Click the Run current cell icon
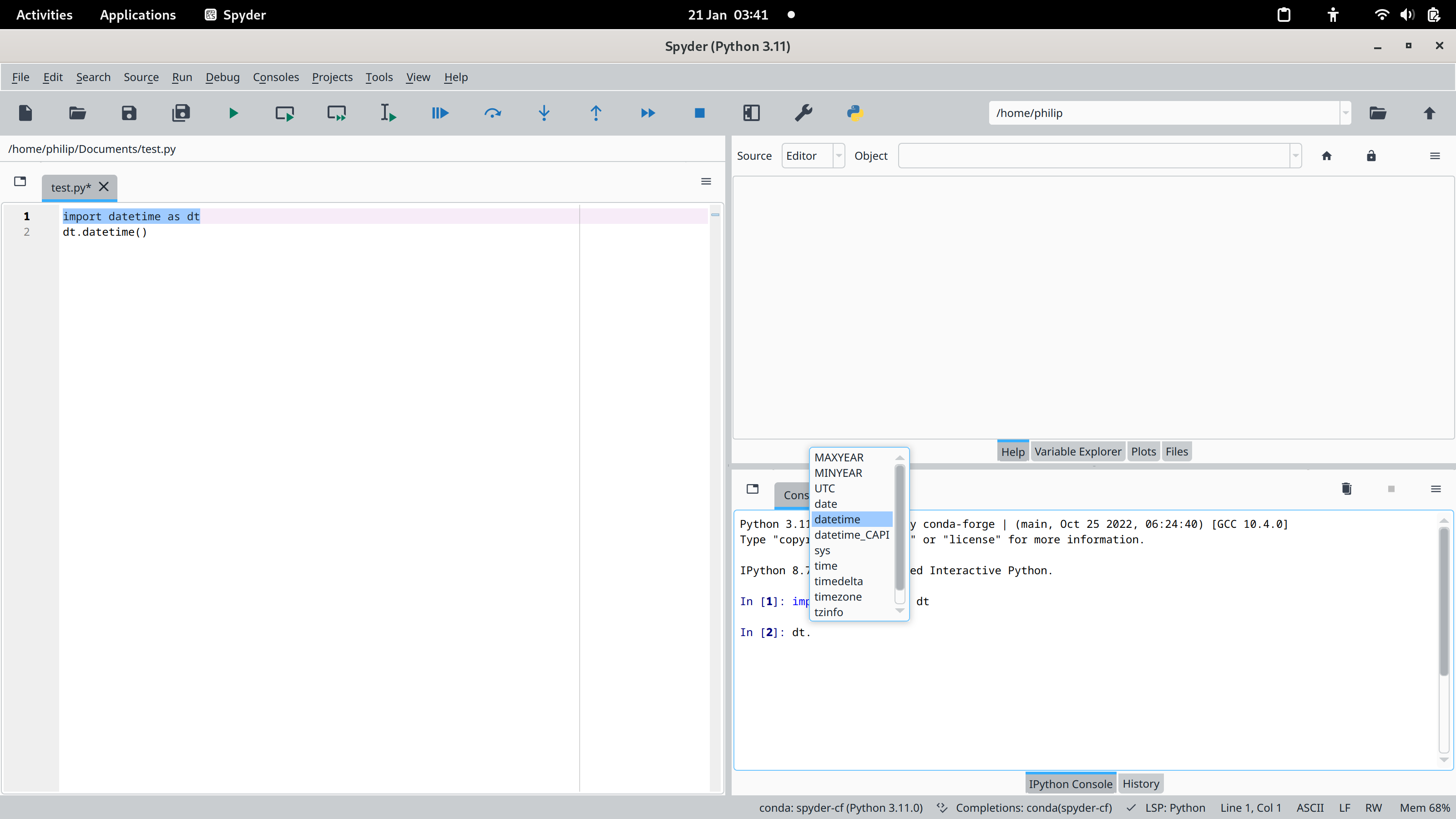The image size is (1456, 819). click(285, 113)
